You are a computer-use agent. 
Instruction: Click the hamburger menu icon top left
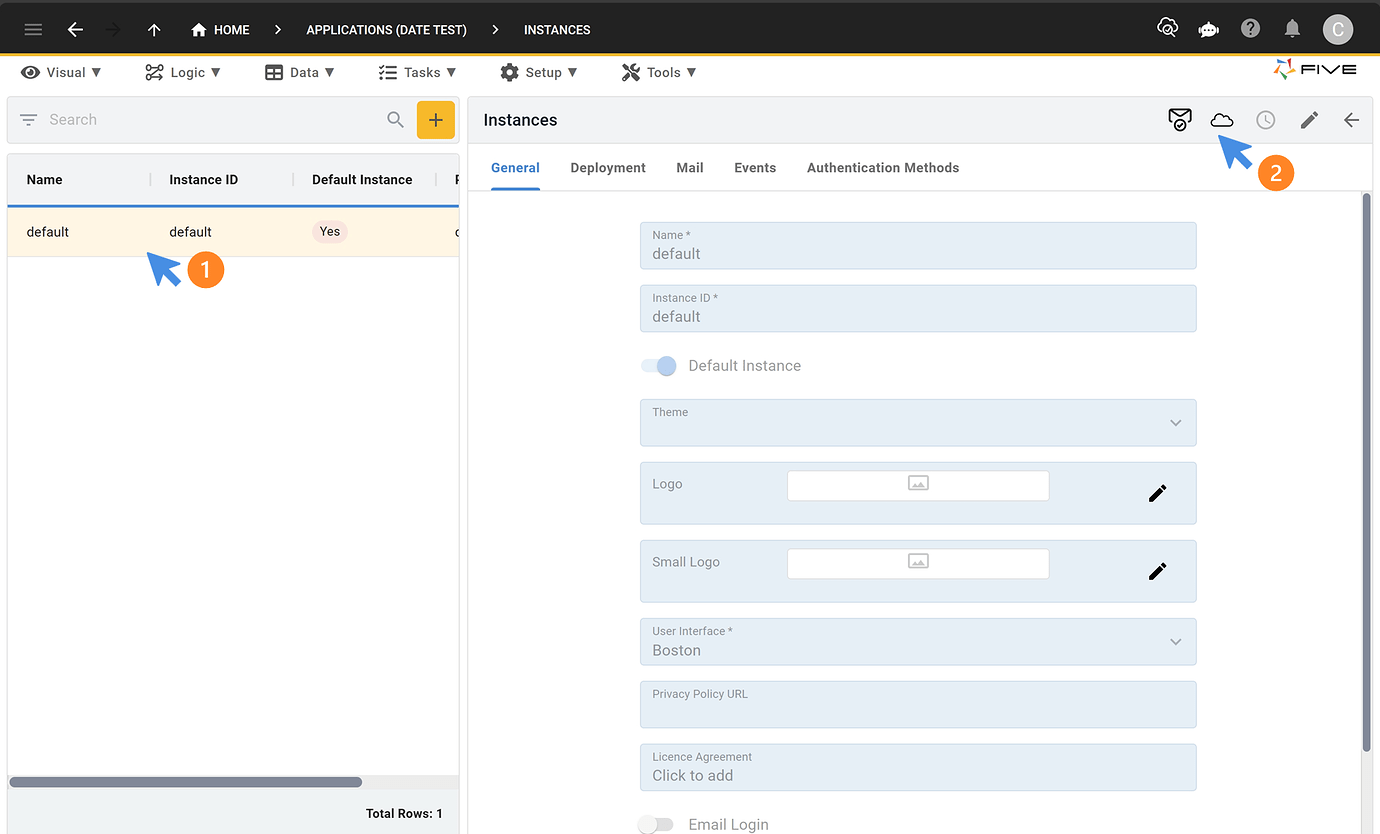coord(33,29)
